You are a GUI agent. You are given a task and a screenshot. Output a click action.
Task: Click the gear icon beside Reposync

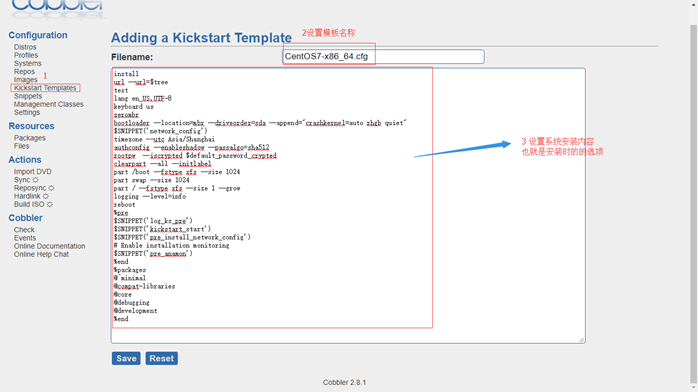click(x=51, y=188)
